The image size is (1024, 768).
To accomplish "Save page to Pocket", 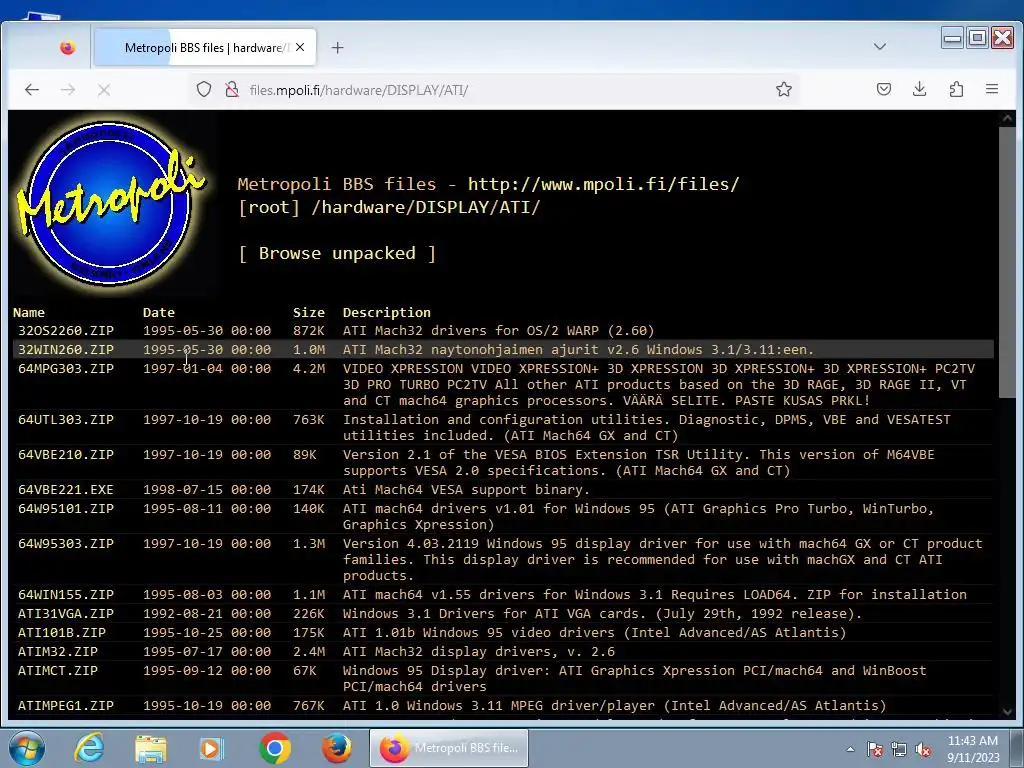I will pyautogui.click(x=884, y=89).
